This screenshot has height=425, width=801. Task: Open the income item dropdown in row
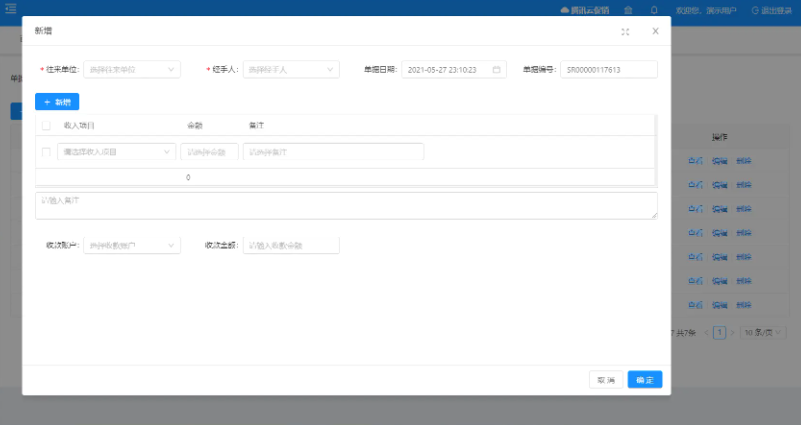[116, 152]
